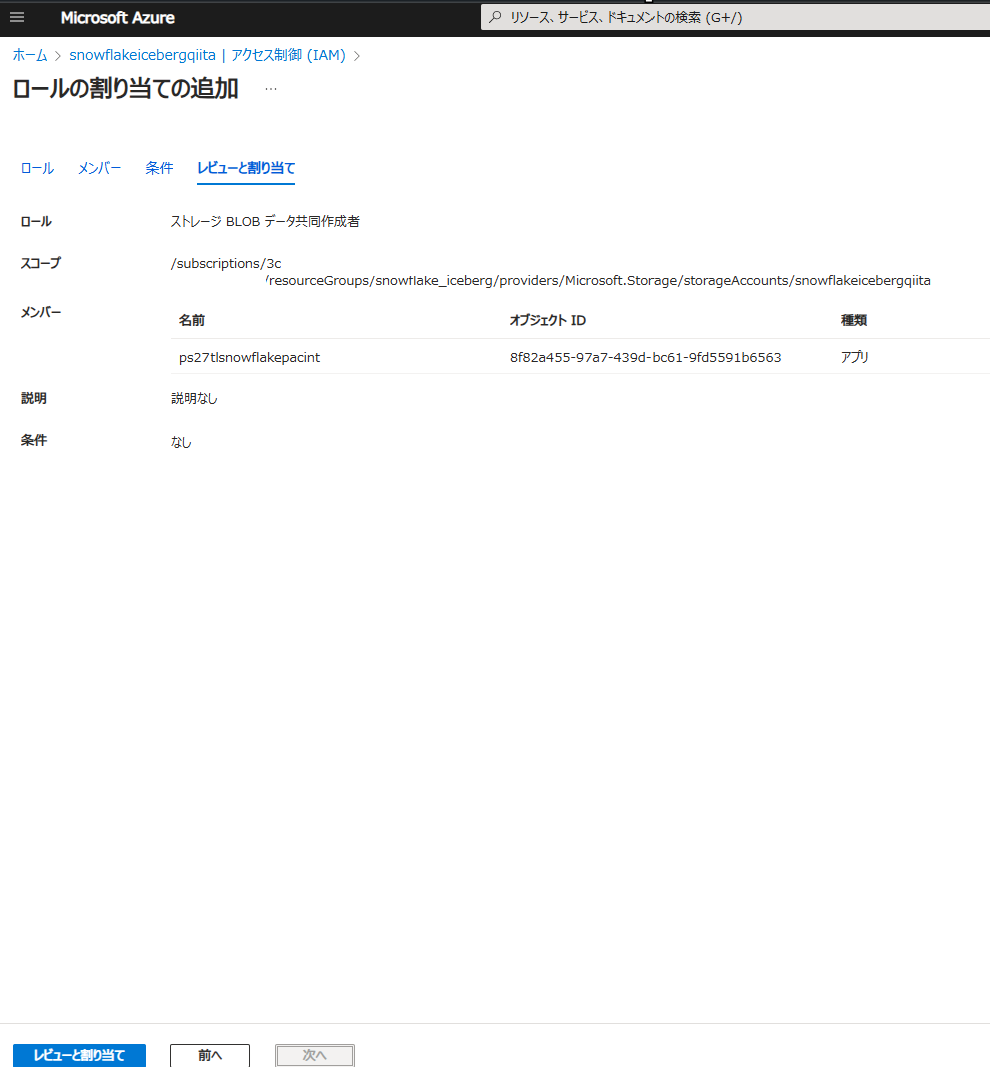Select role value ストレージ BLOB データ共同作成者
990x1067 pixels.
point(265,221)
